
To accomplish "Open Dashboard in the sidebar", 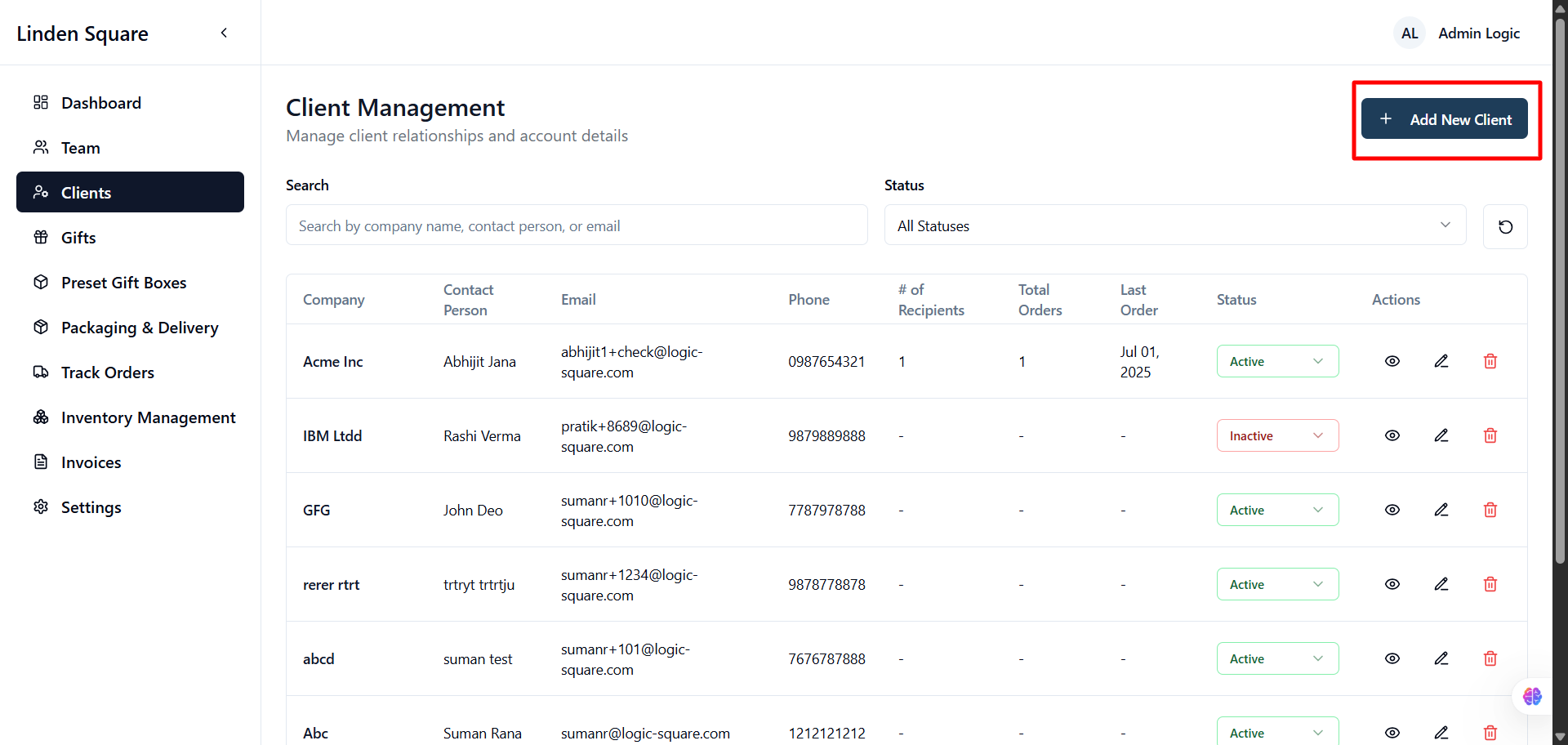I will 130,102.
